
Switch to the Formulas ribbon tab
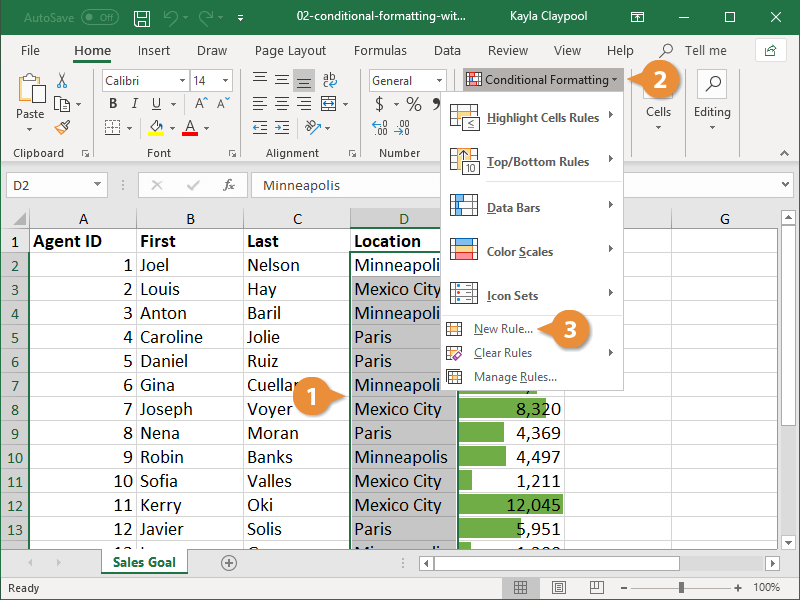[380, 50]
